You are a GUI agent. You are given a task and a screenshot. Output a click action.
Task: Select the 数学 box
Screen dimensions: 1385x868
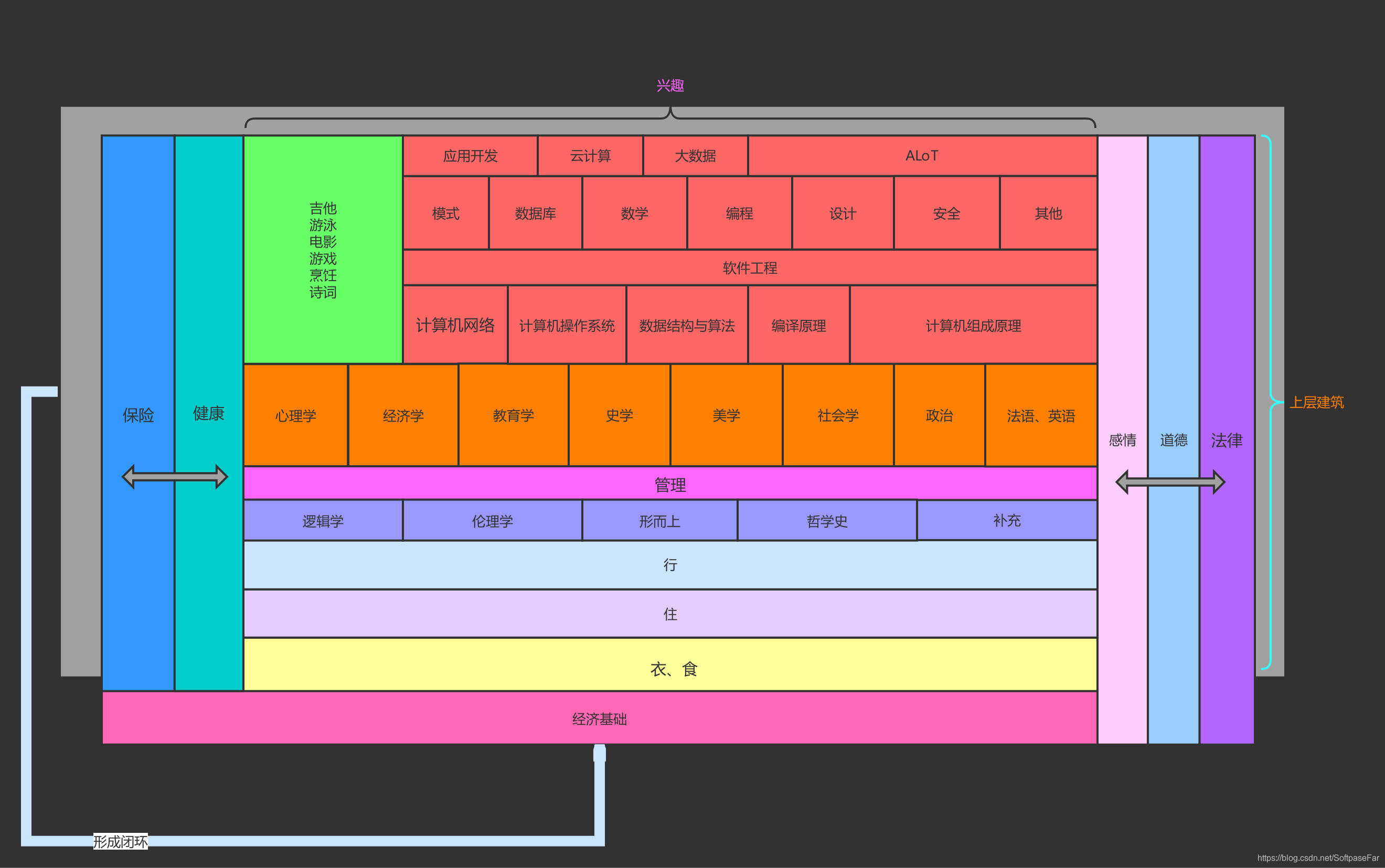point(634,213)
